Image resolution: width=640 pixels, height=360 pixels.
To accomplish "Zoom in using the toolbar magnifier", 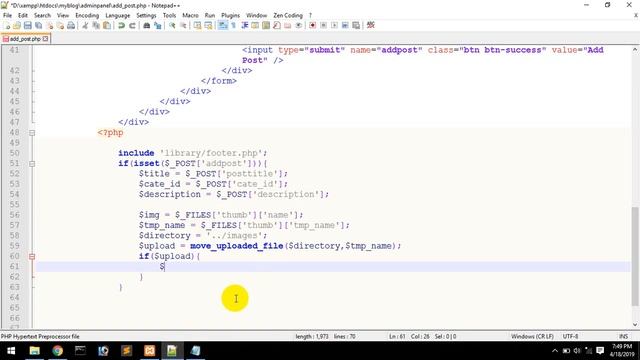I will [172, 25].
